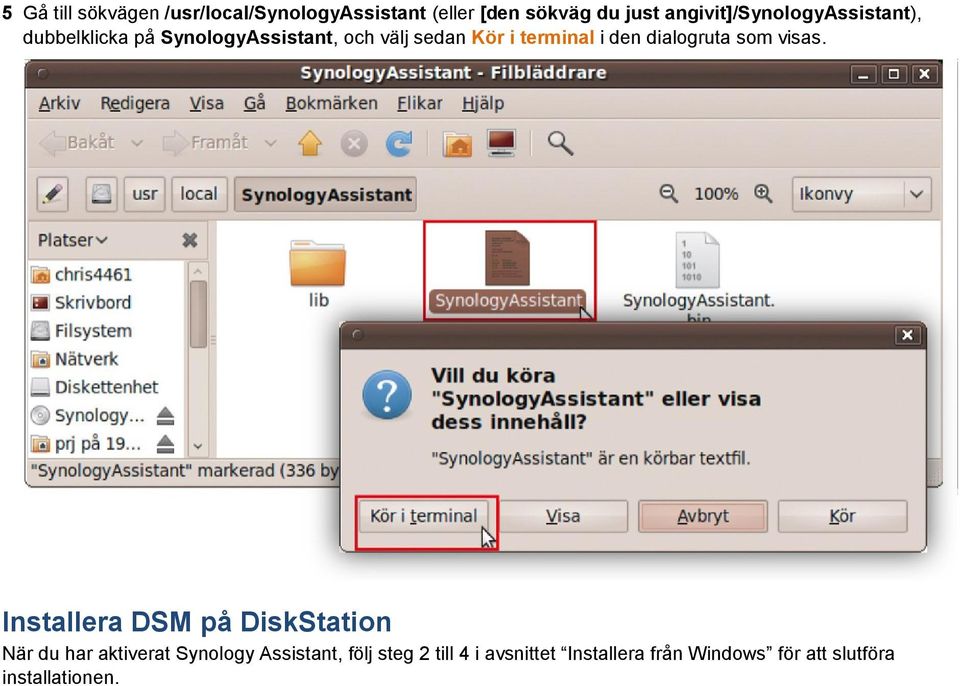The image size is (960, 686).
Task: Go up one folder with the arrow icon
Action: [x=310, y=144]
